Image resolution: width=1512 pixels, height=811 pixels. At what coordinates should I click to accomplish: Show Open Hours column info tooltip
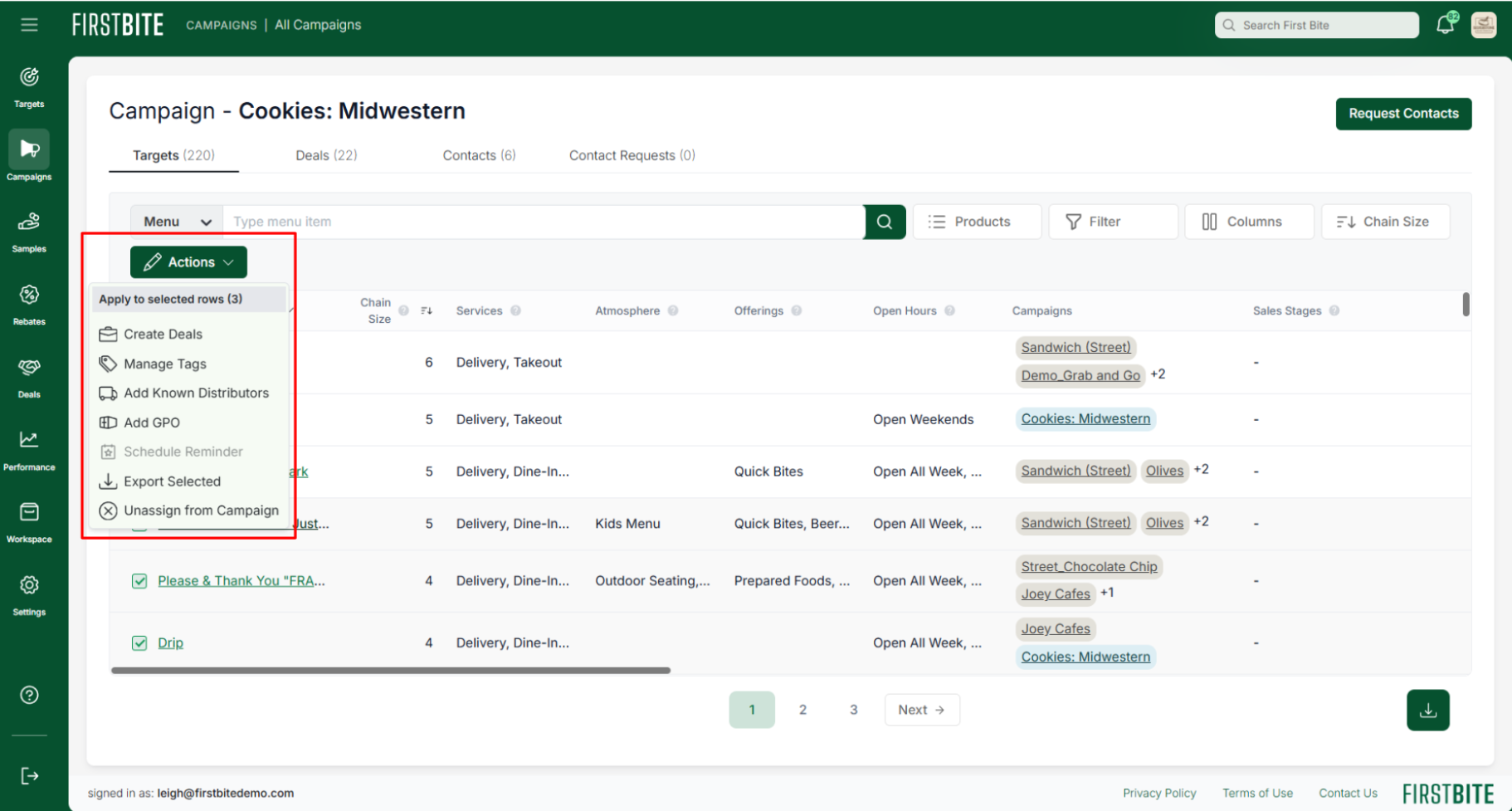pyautogui.click(x=949, y=310)
